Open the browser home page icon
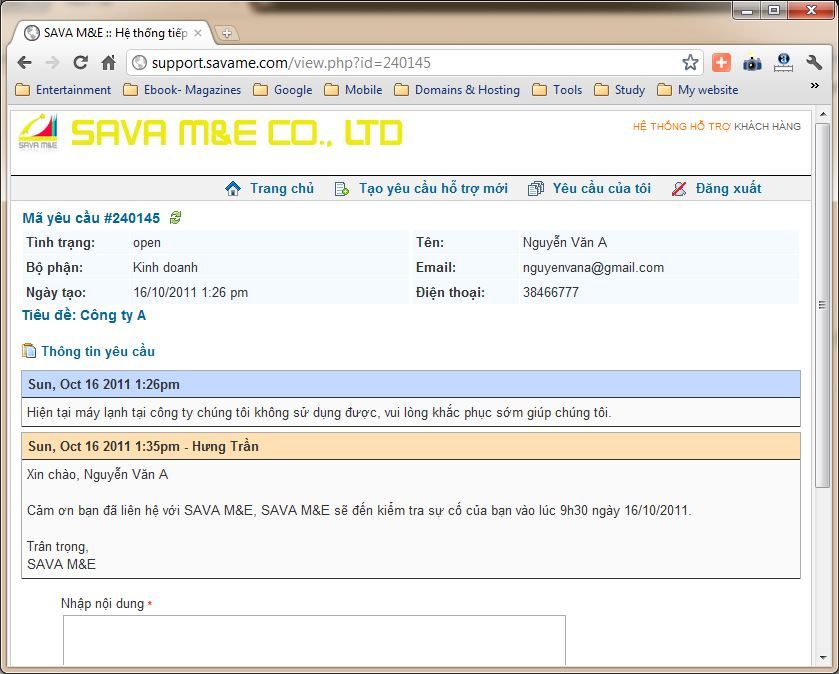Viewport: 839px width, 674px height. click(x=109, y=63)
